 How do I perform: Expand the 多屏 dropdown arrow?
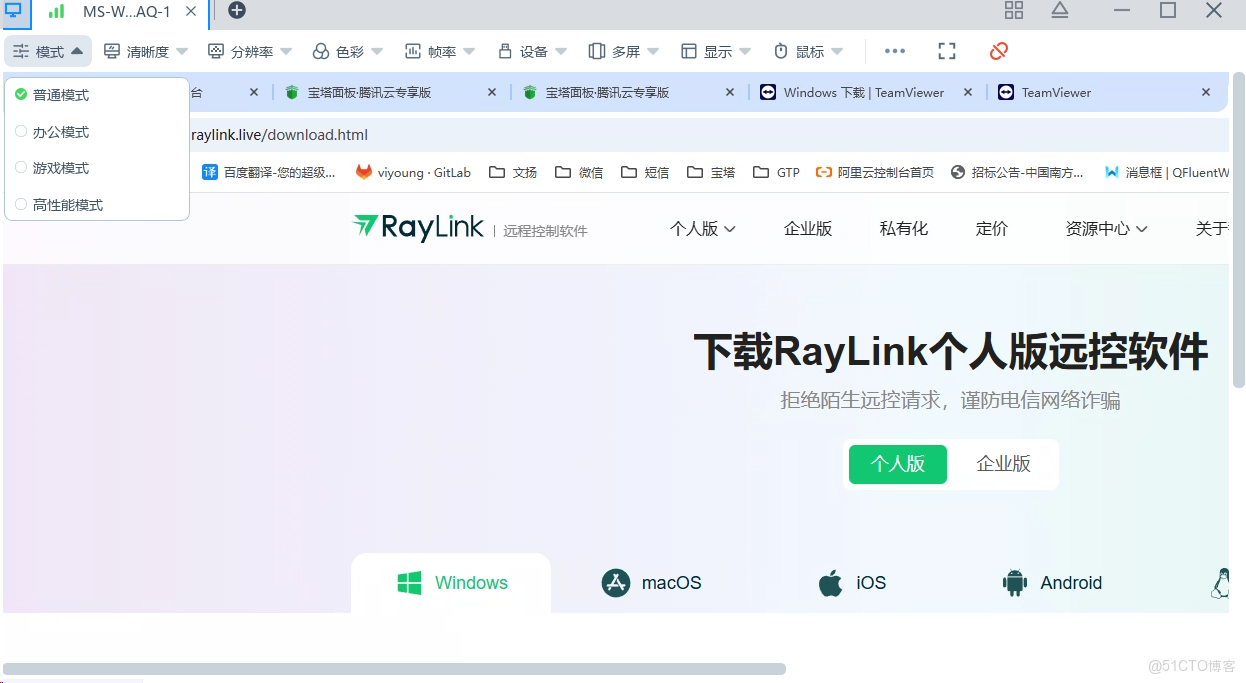653,51
